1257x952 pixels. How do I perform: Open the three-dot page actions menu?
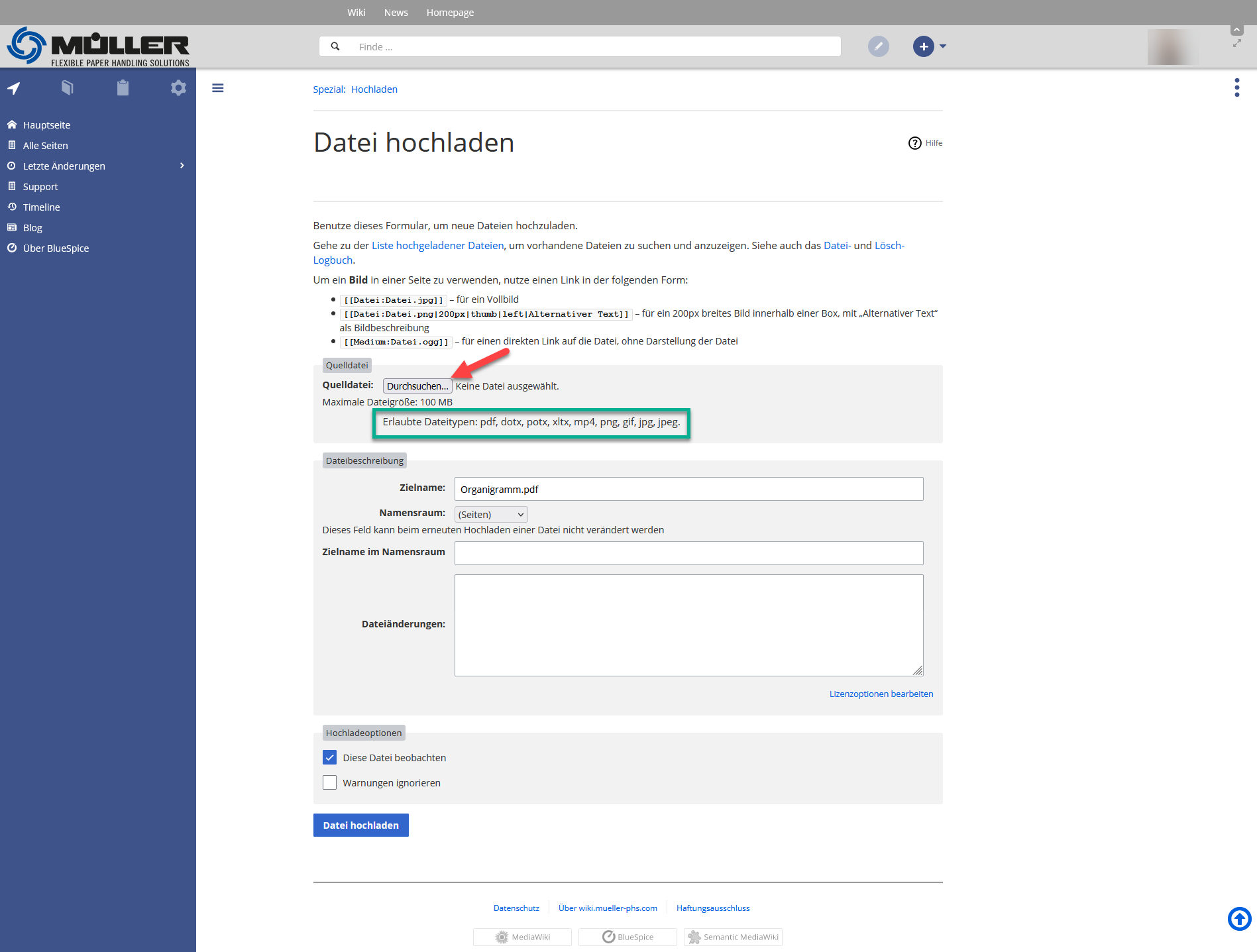tap(1236, 87)
